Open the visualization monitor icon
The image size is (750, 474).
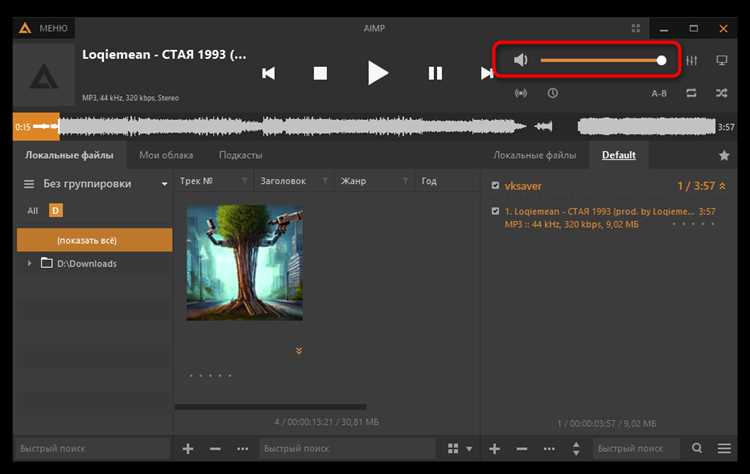click(721, 60)
